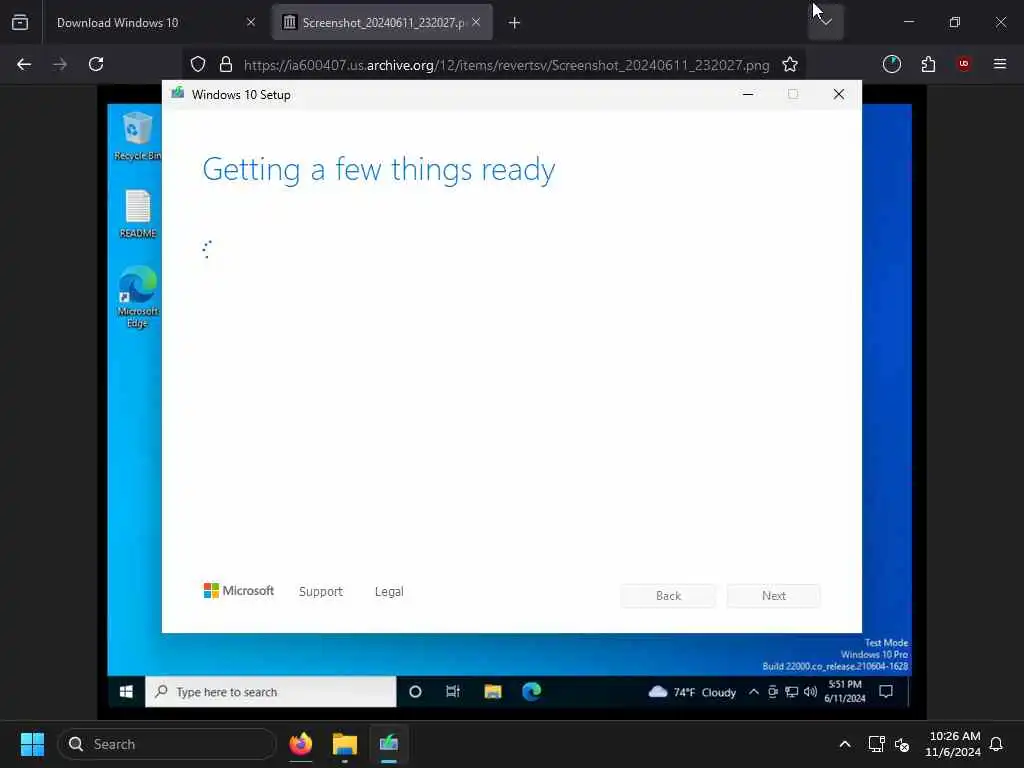Go back to the previous page

tap(24, 64)
